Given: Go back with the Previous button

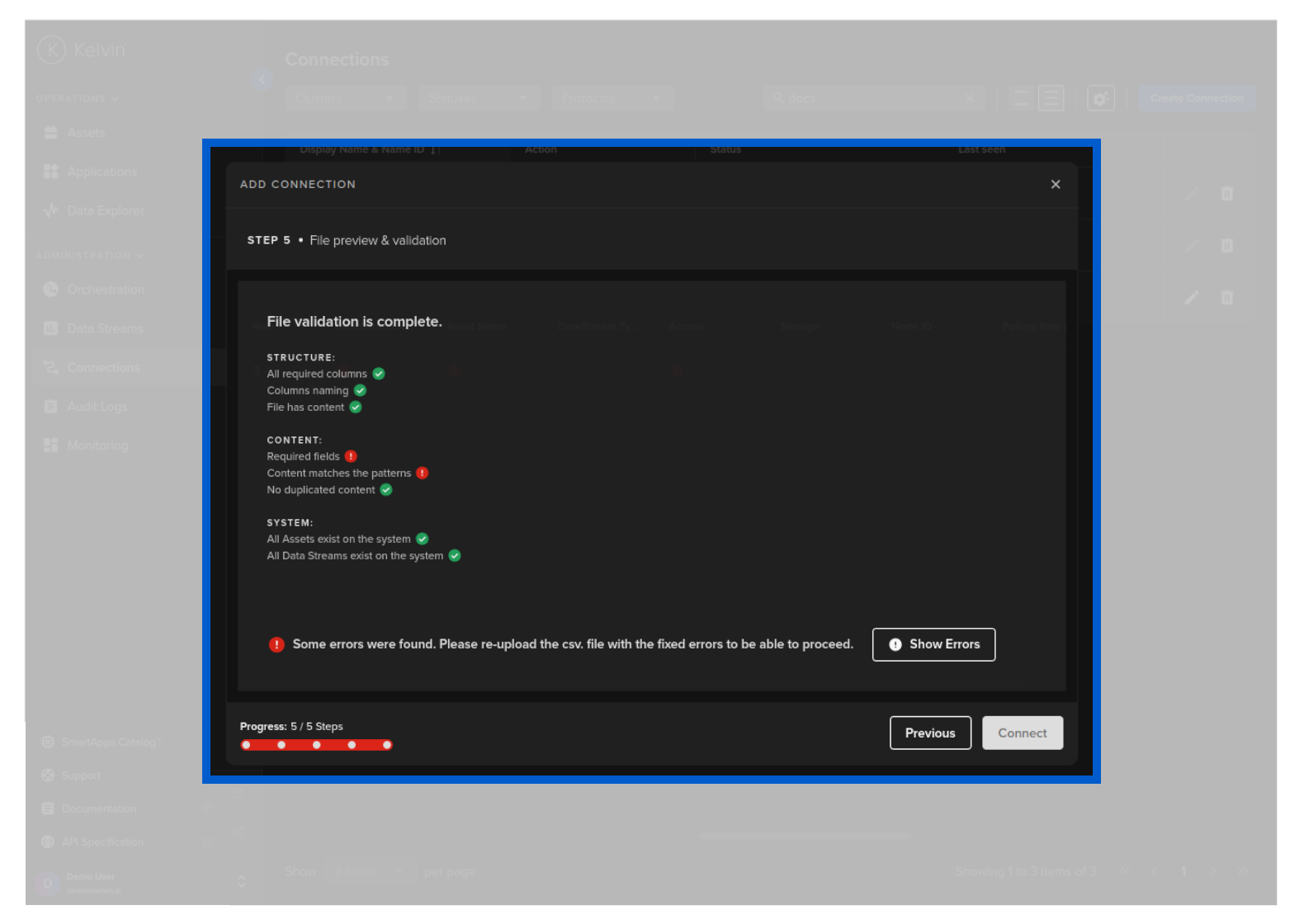Looking at the screenshot, I should point(929,733).
